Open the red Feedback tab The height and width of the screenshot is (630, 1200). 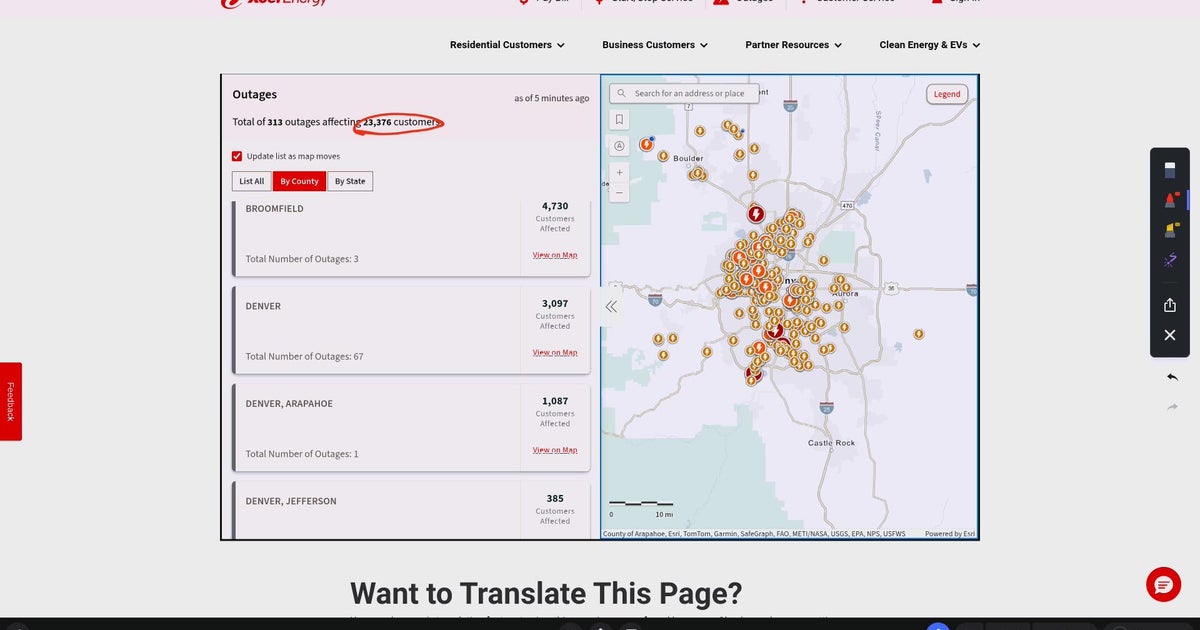click(x=11, y=401)
